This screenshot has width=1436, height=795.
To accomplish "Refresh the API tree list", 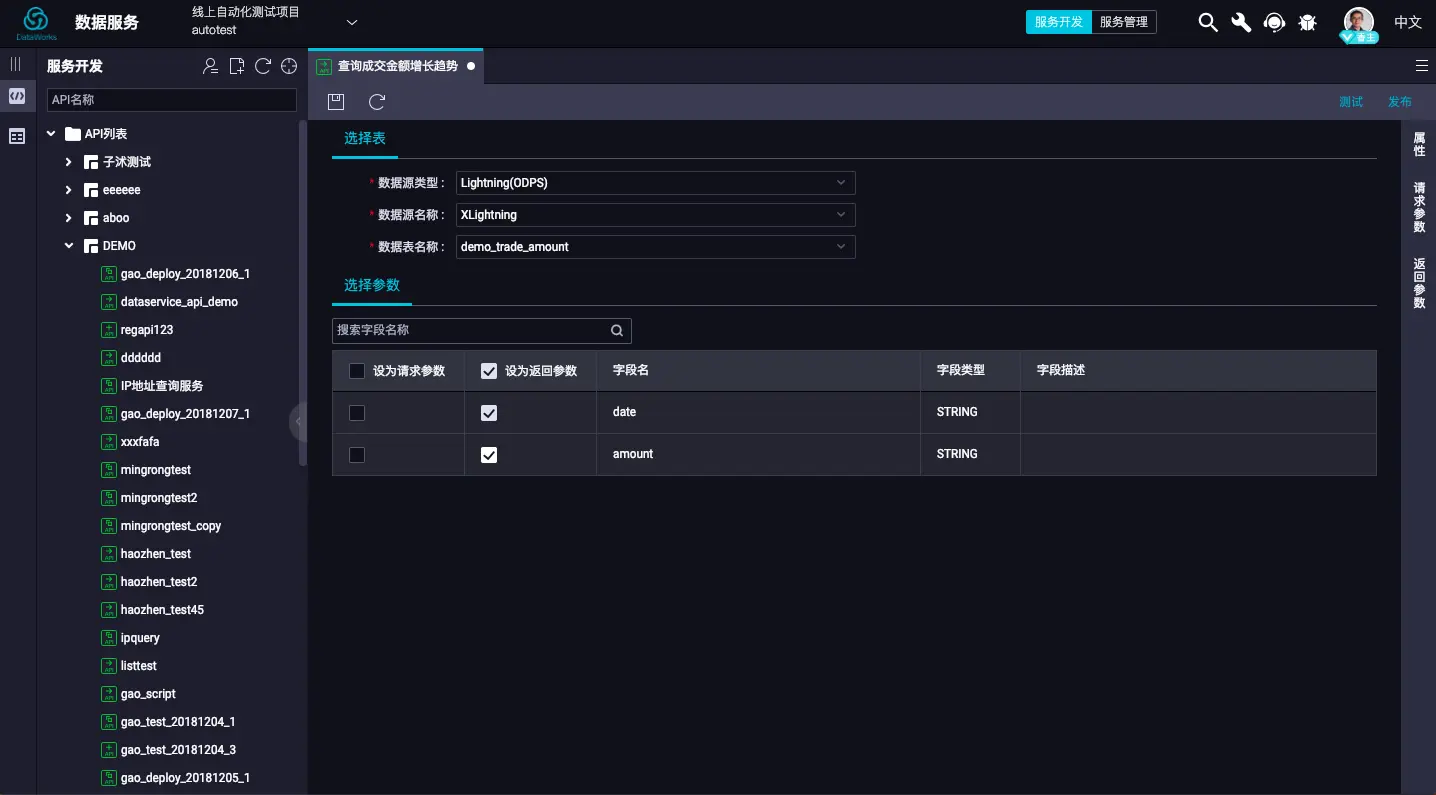I will pyautogui.click(x=263, y=66).
